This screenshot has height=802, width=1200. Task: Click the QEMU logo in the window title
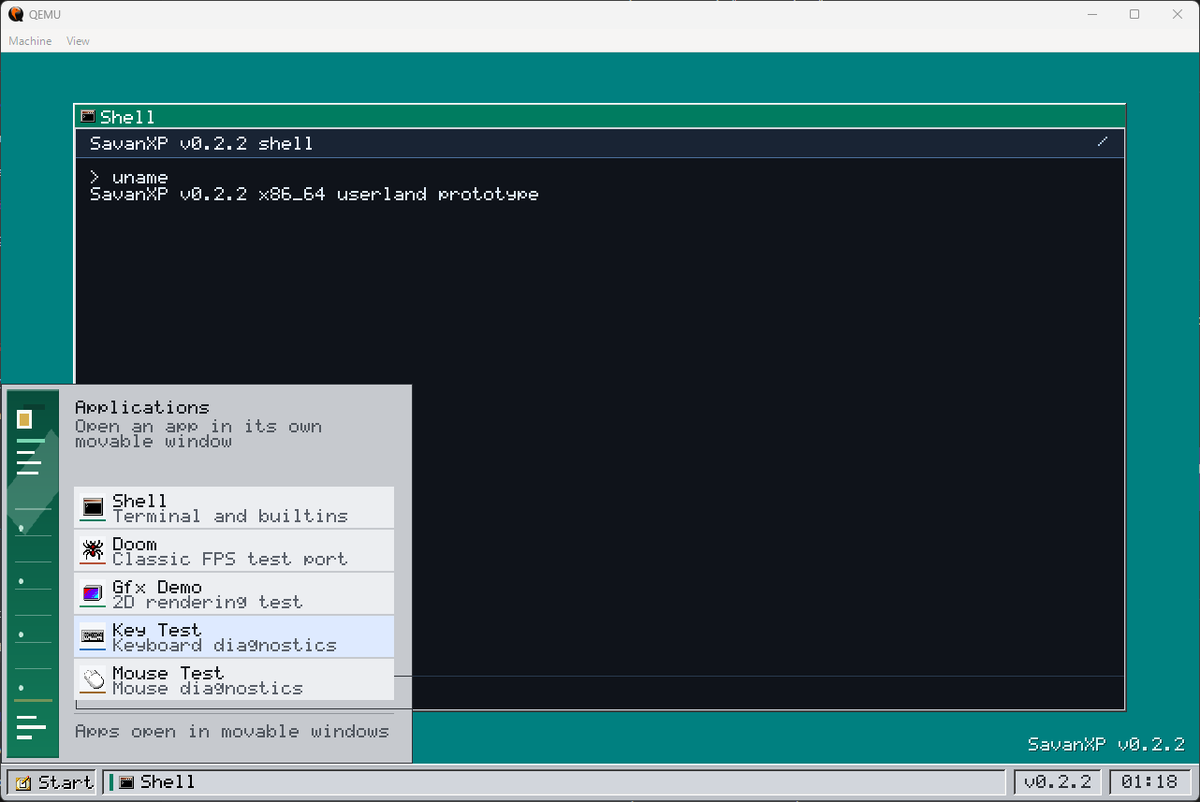pos(16,14)
